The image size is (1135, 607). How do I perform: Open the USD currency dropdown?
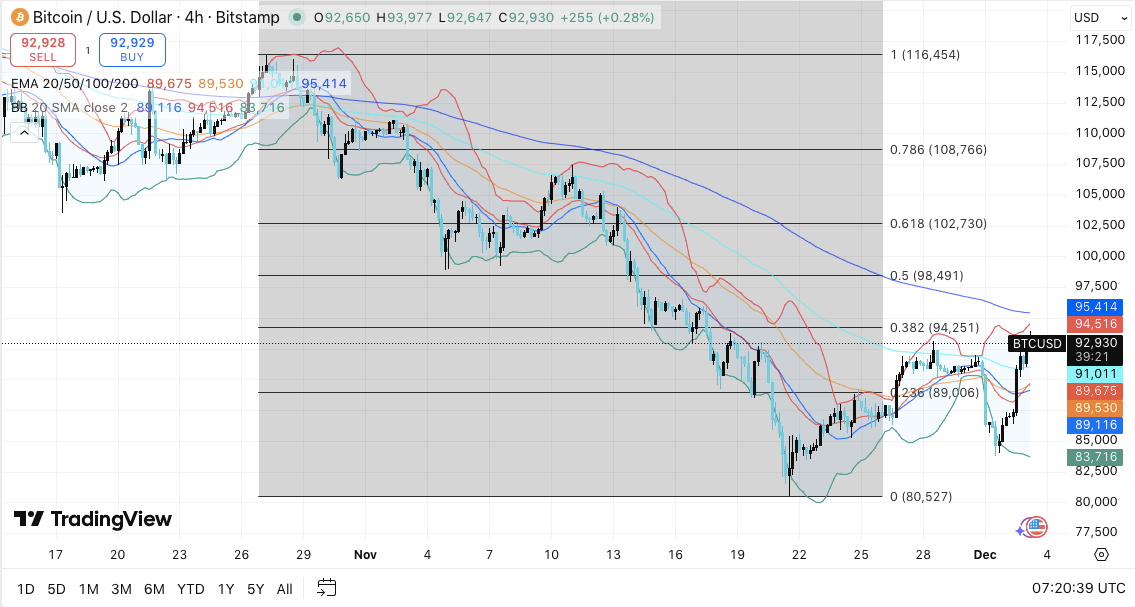point(1100,17)
